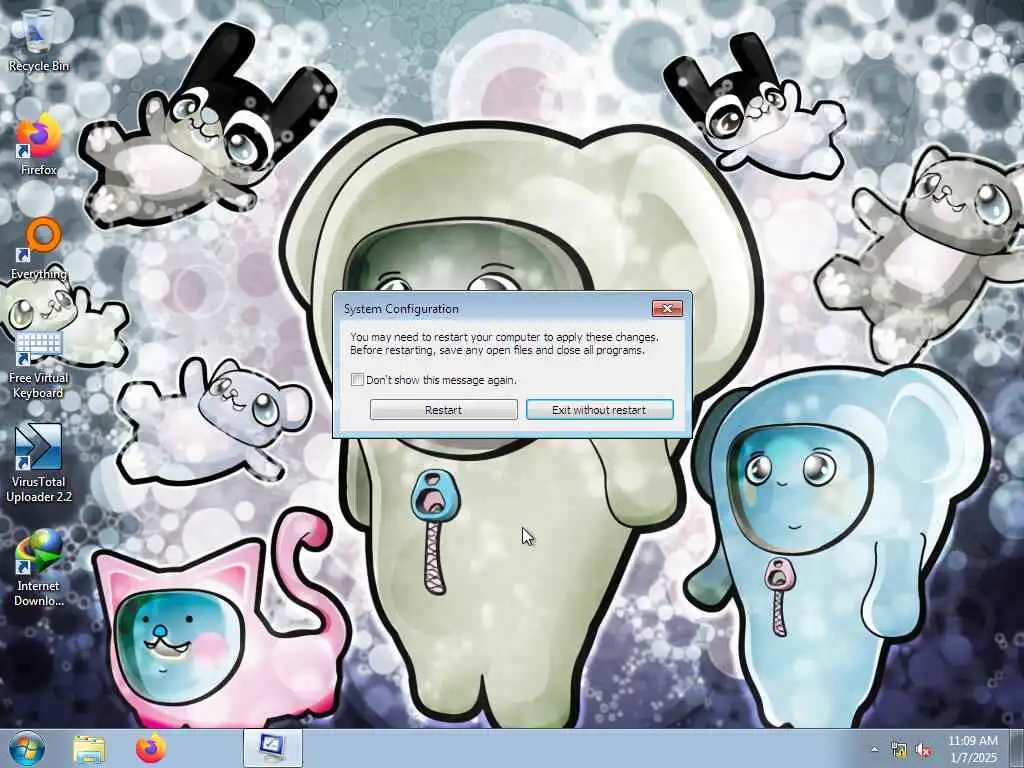Open the Recycle Bin desktop icon

pyautogui.click(x=38, y=40)
